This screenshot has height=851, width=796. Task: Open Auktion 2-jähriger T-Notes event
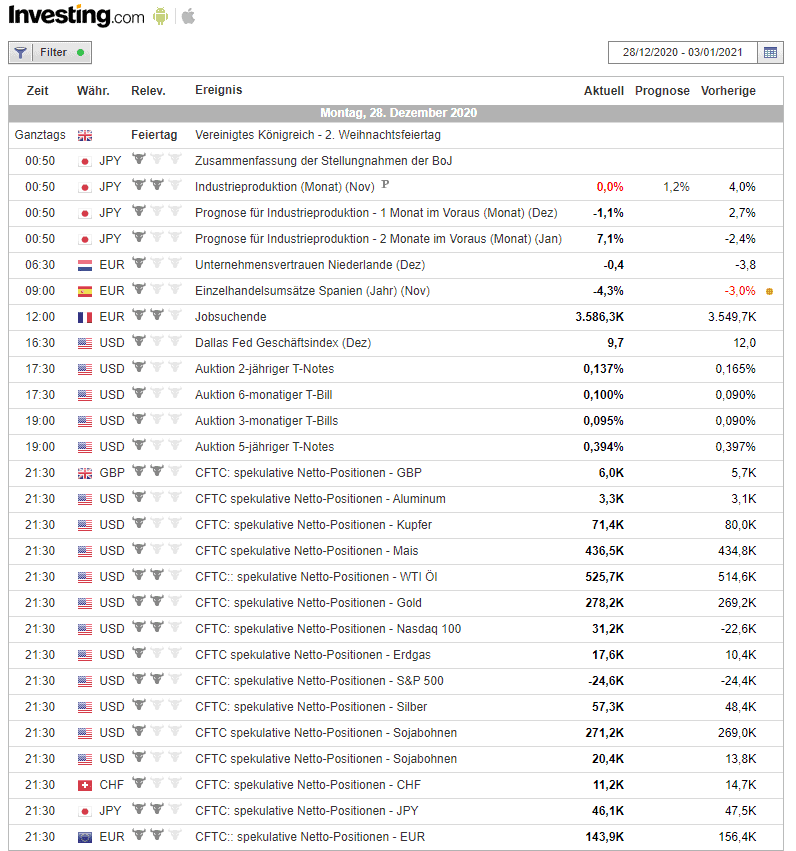point(265,369)
